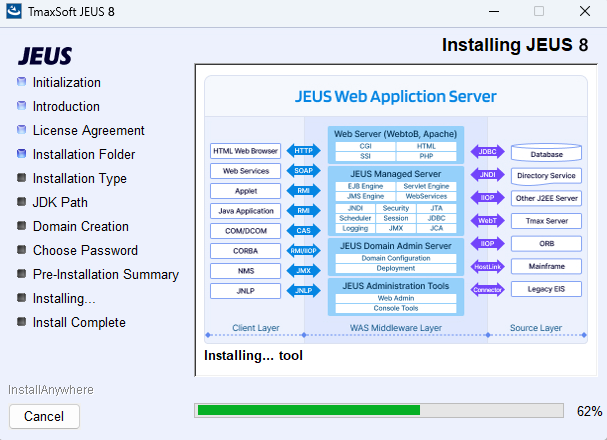This screenshot has height=440, width=607.
Task: Click the Domain Creation step bullet icon
Action: pos(21,226)
